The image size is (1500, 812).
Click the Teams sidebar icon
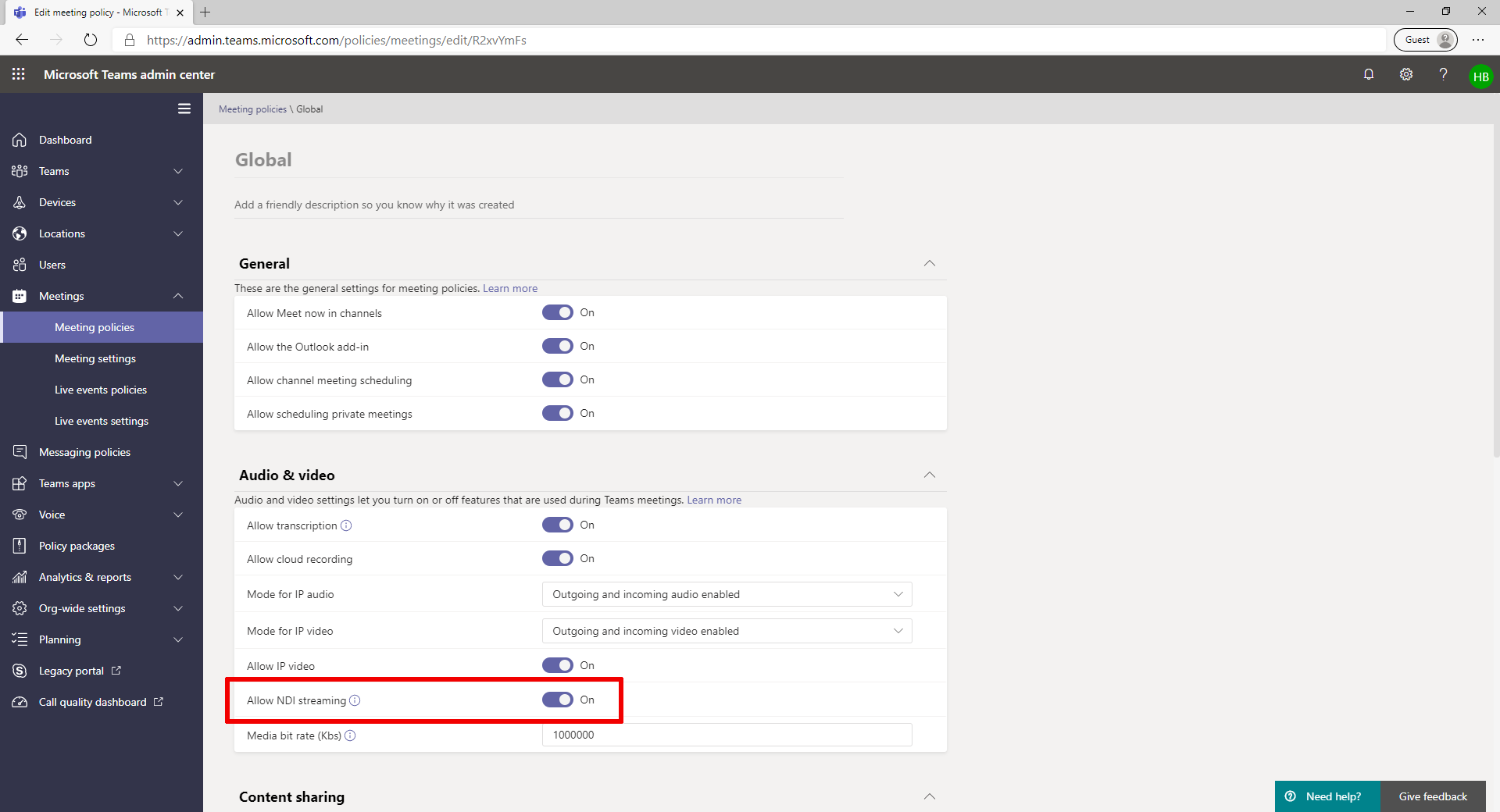coord(20,171)
